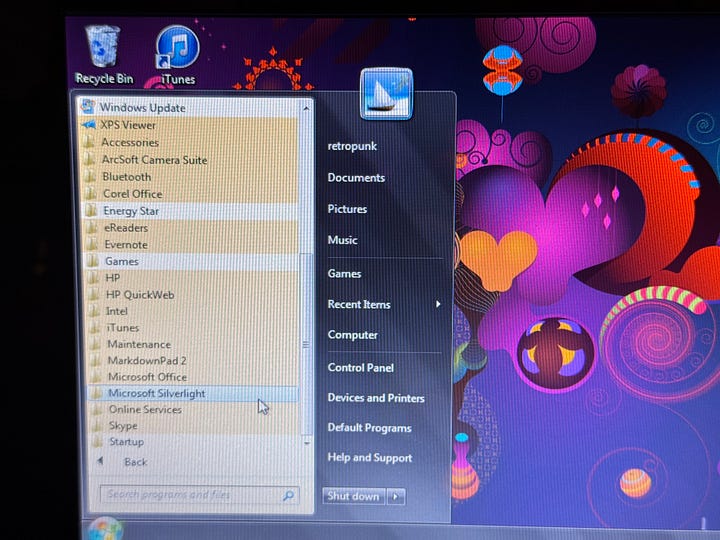The image size is (720, 540).
Task: Open Games in the right Start pane
Action: [x=344, y=274]
